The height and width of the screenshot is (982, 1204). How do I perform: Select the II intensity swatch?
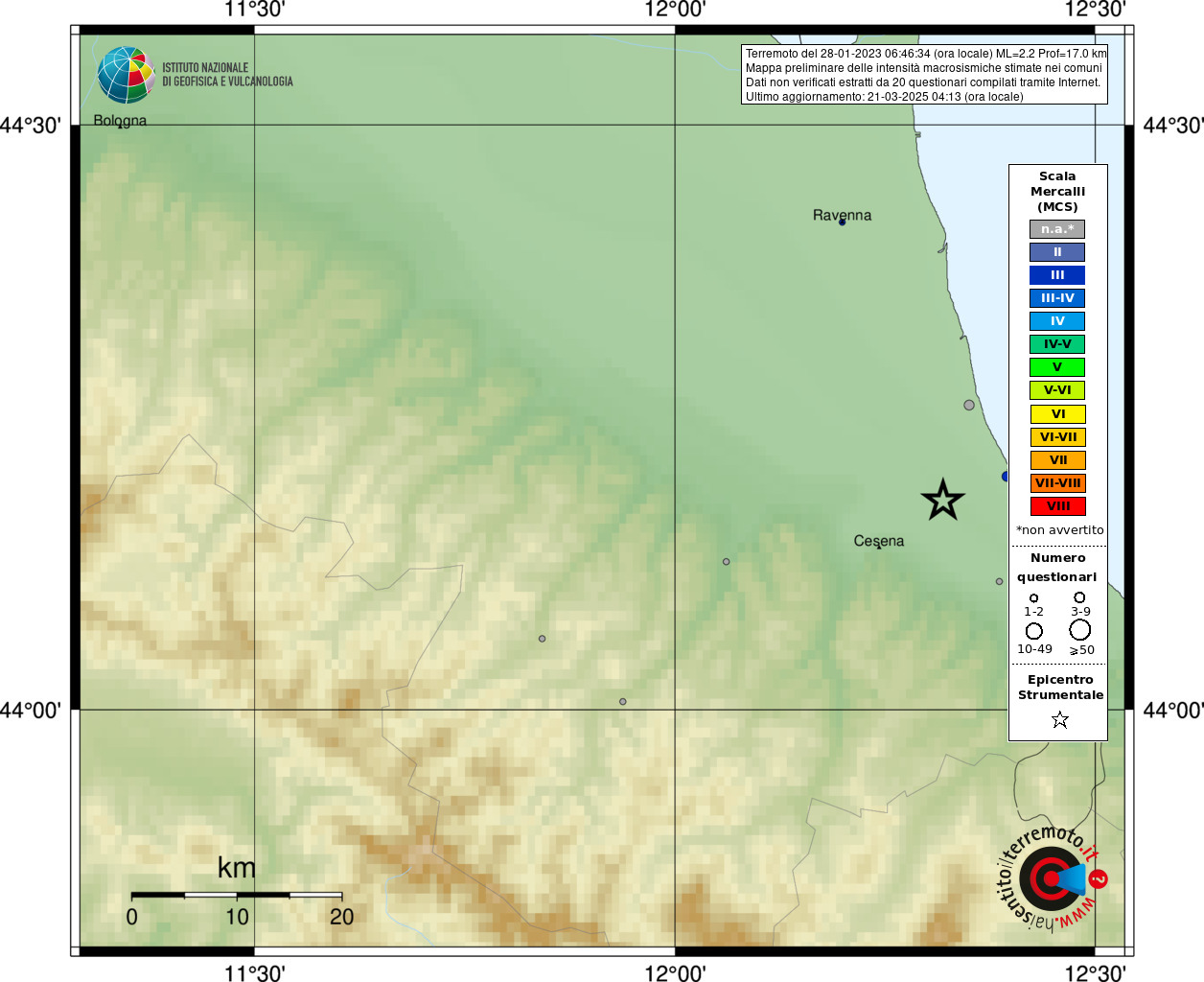[1057, 252]
